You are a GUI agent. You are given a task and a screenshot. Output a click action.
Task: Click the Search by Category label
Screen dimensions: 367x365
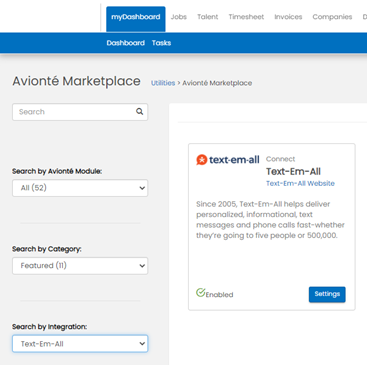(47, 249)
